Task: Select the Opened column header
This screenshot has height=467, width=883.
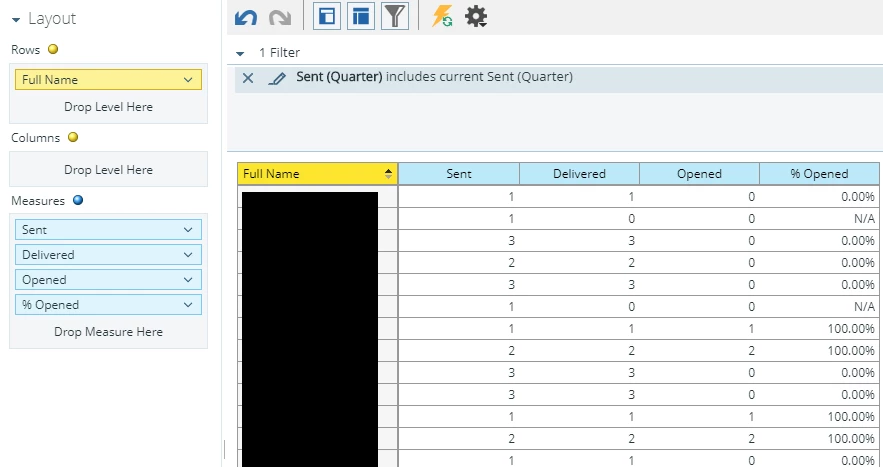Action: click(x=699, y=174)
